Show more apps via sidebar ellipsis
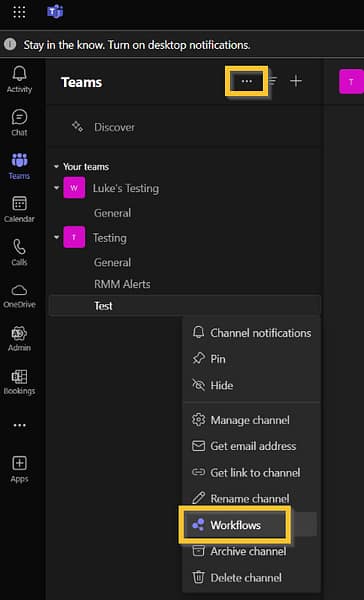The width and height of the screenshot is (364, 600). 19,426
